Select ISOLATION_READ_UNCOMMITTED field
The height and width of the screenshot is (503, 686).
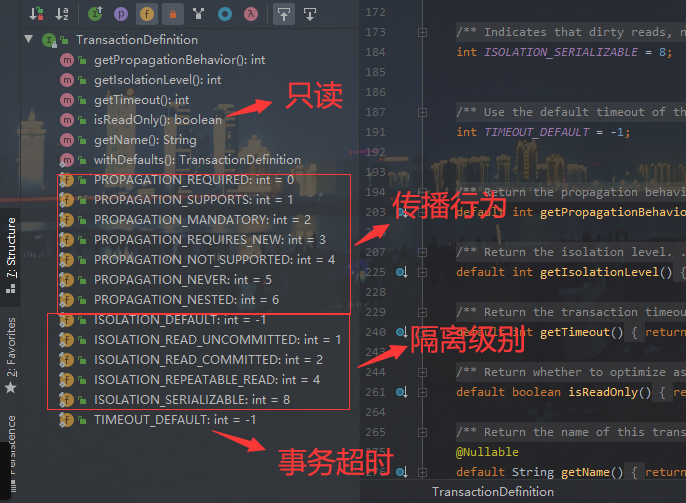pyautogui.click(x=217, y=340)
